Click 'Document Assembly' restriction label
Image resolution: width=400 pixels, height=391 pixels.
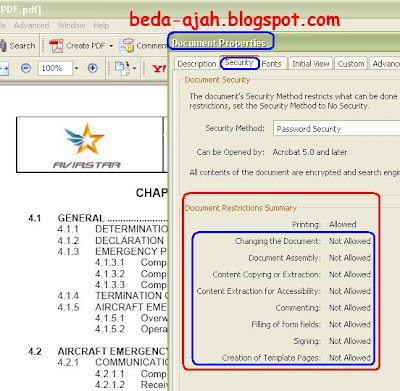[x=285, y=258]
